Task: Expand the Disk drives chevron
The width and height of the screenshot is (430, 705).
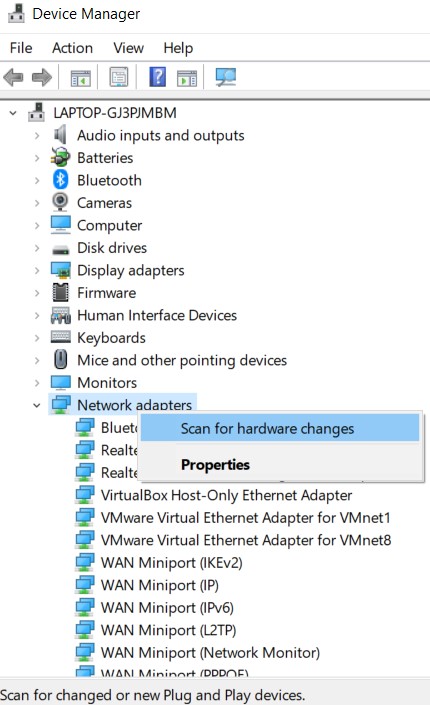Action: [37, 248]
